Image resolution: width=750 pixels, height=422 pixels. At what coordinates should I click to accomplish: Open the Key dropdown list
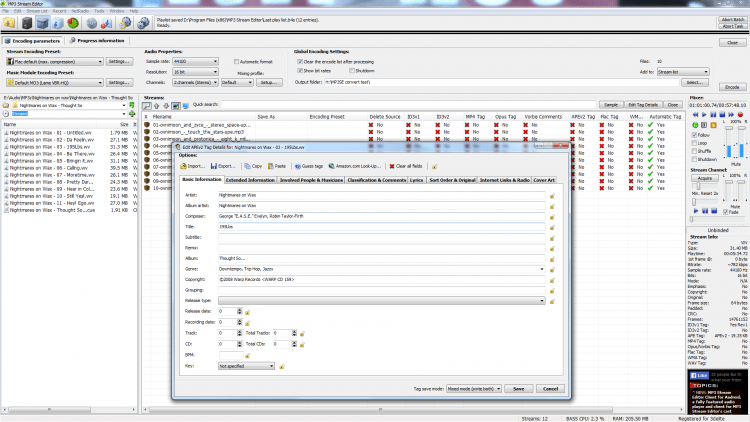[271, 366]
